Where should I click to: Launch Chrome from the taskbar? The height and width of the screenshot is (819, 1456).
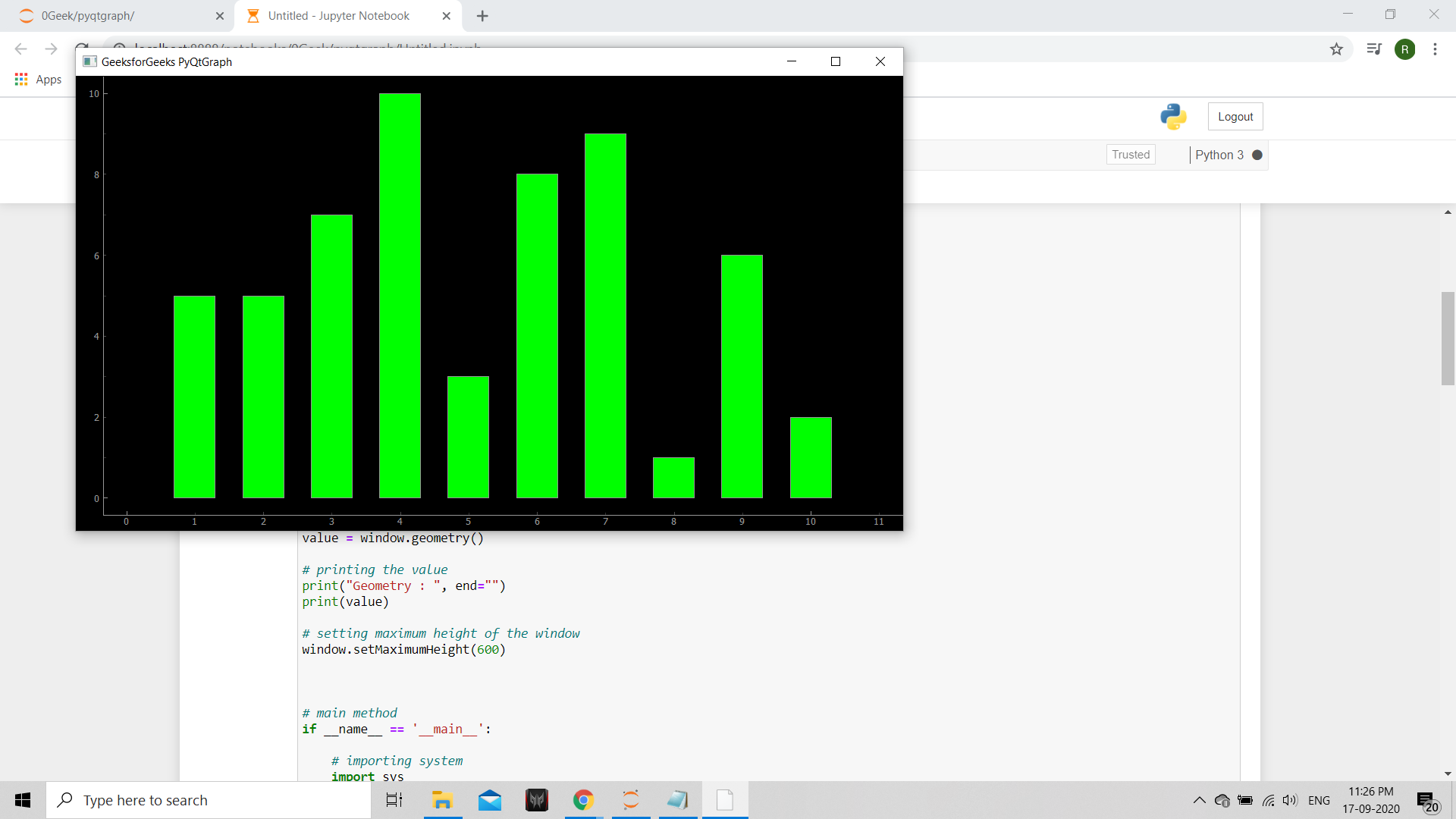(583, 800)
